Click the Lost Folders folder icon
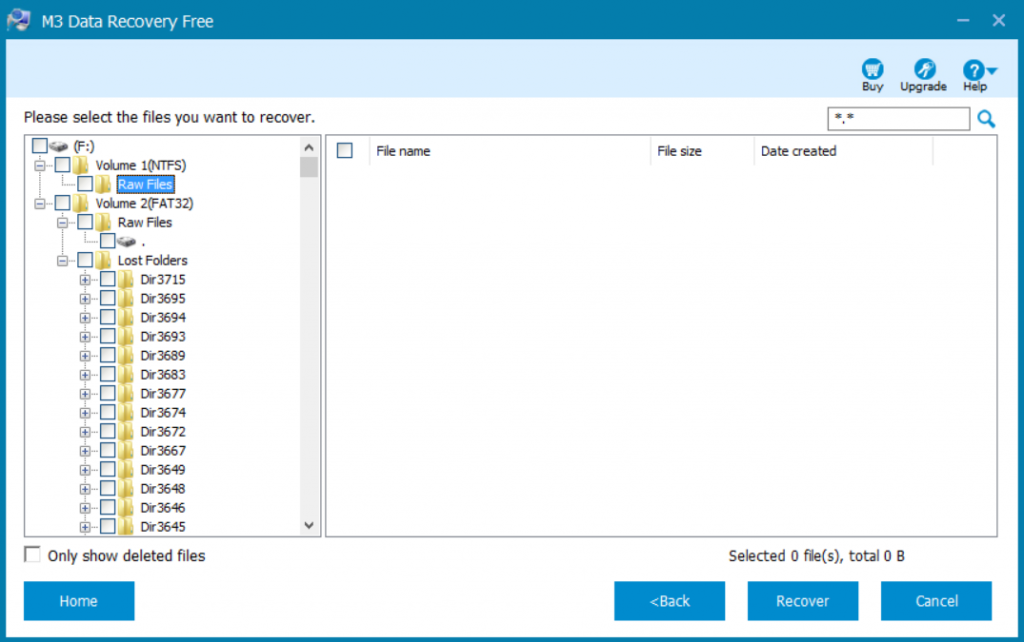Viewport: 1024px width, 642px height. (x=103, y=260)
